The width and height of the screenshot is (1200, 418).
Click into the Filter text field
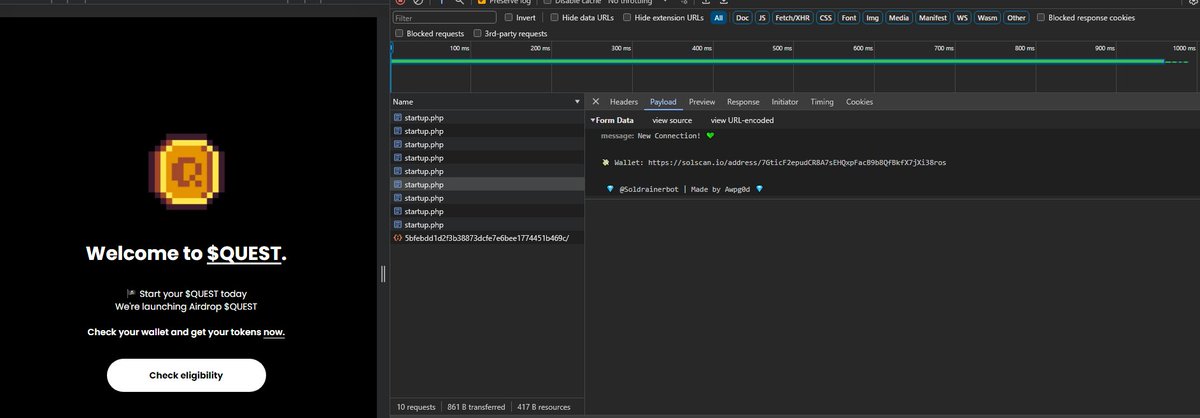click(444, 18)
